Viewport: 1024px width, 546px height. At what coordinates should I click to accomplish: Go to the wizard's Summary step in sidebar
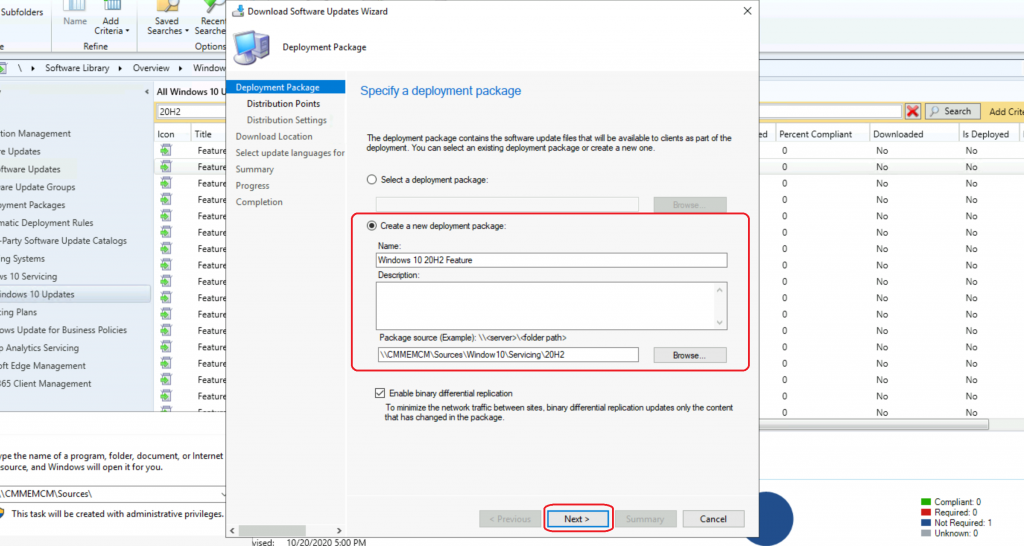click(254, 169)
